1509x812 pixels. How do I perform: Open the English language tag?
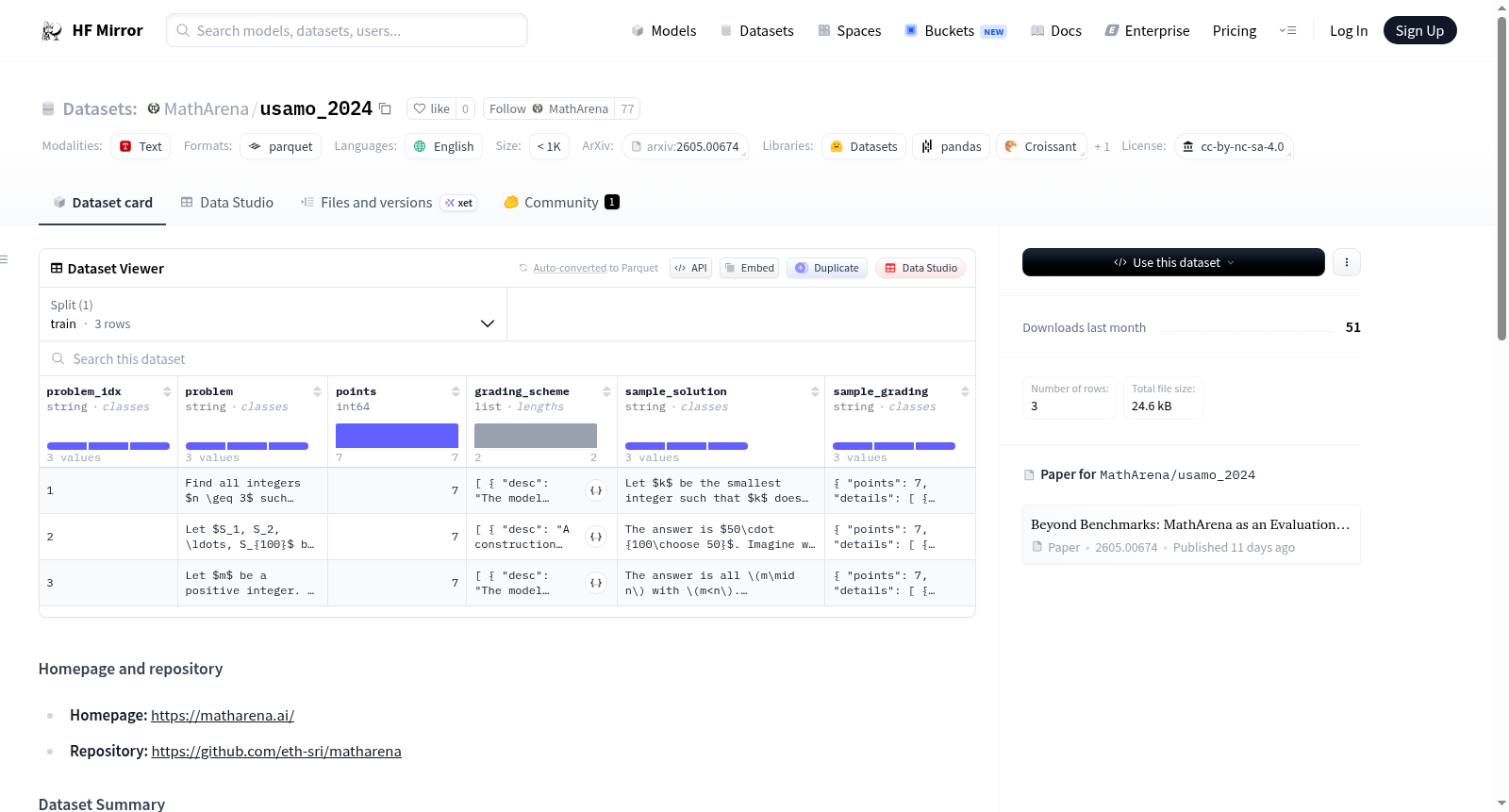coord(443,146)
